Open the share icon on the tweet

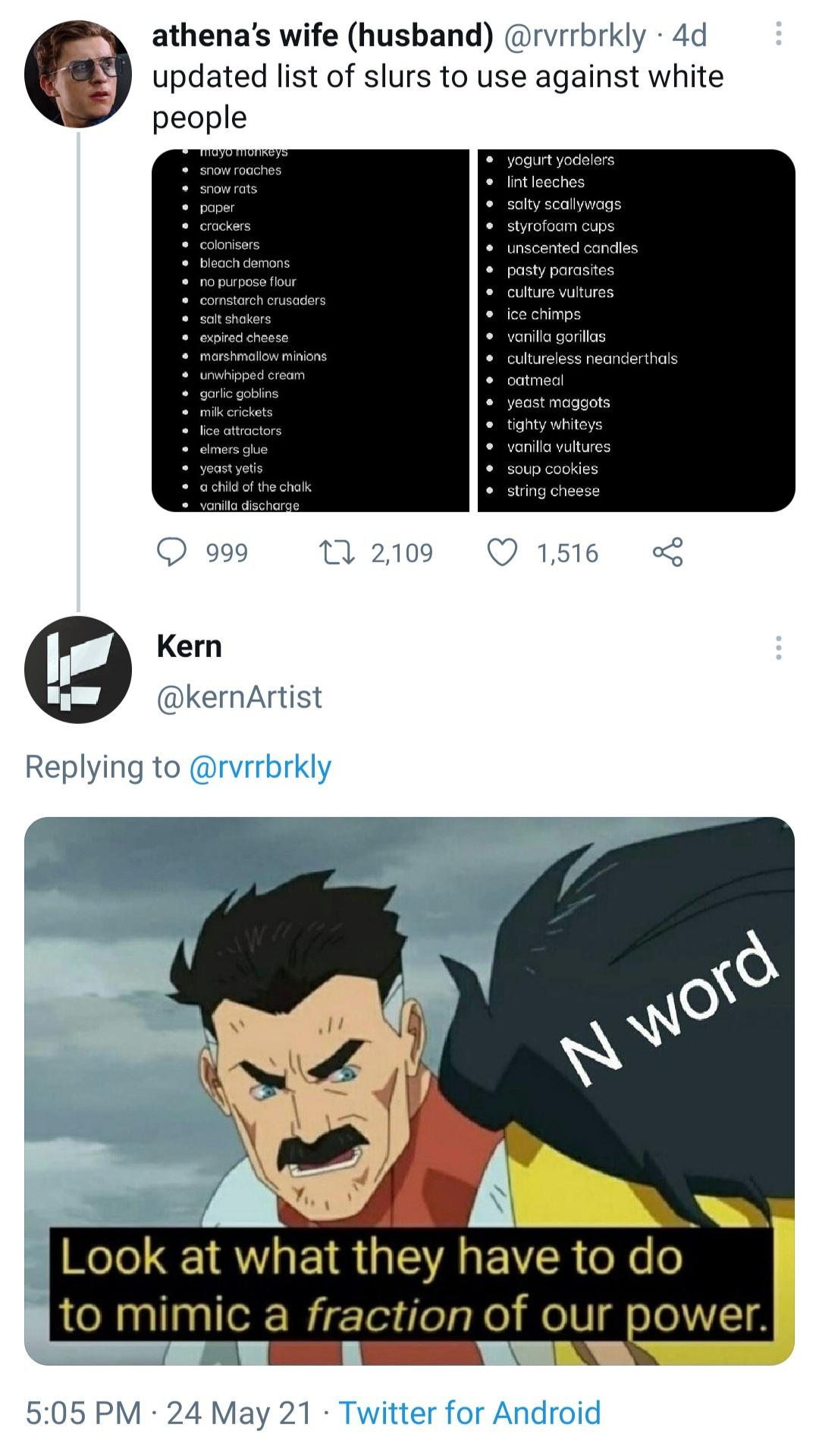coord(667,552)
